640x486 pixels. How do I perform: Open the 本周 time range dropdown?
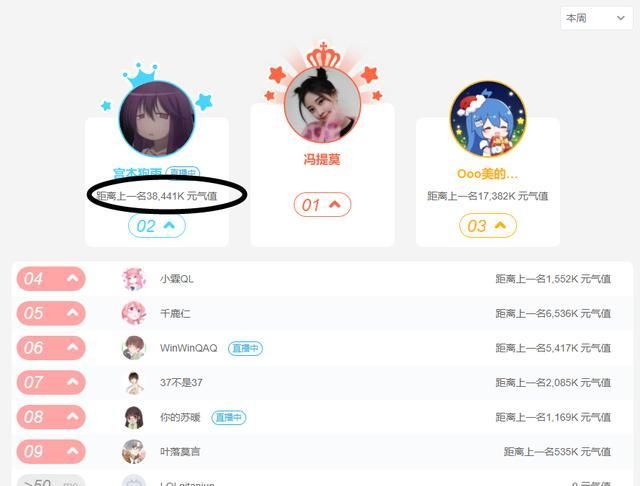596,18
